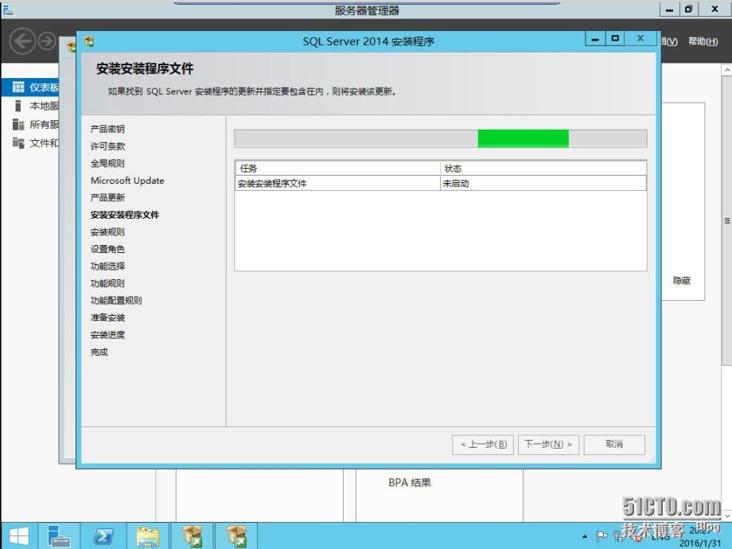732x549 pixels.
Task: Click the 隐藏 hide link in Server Manager
Action: 681,280
